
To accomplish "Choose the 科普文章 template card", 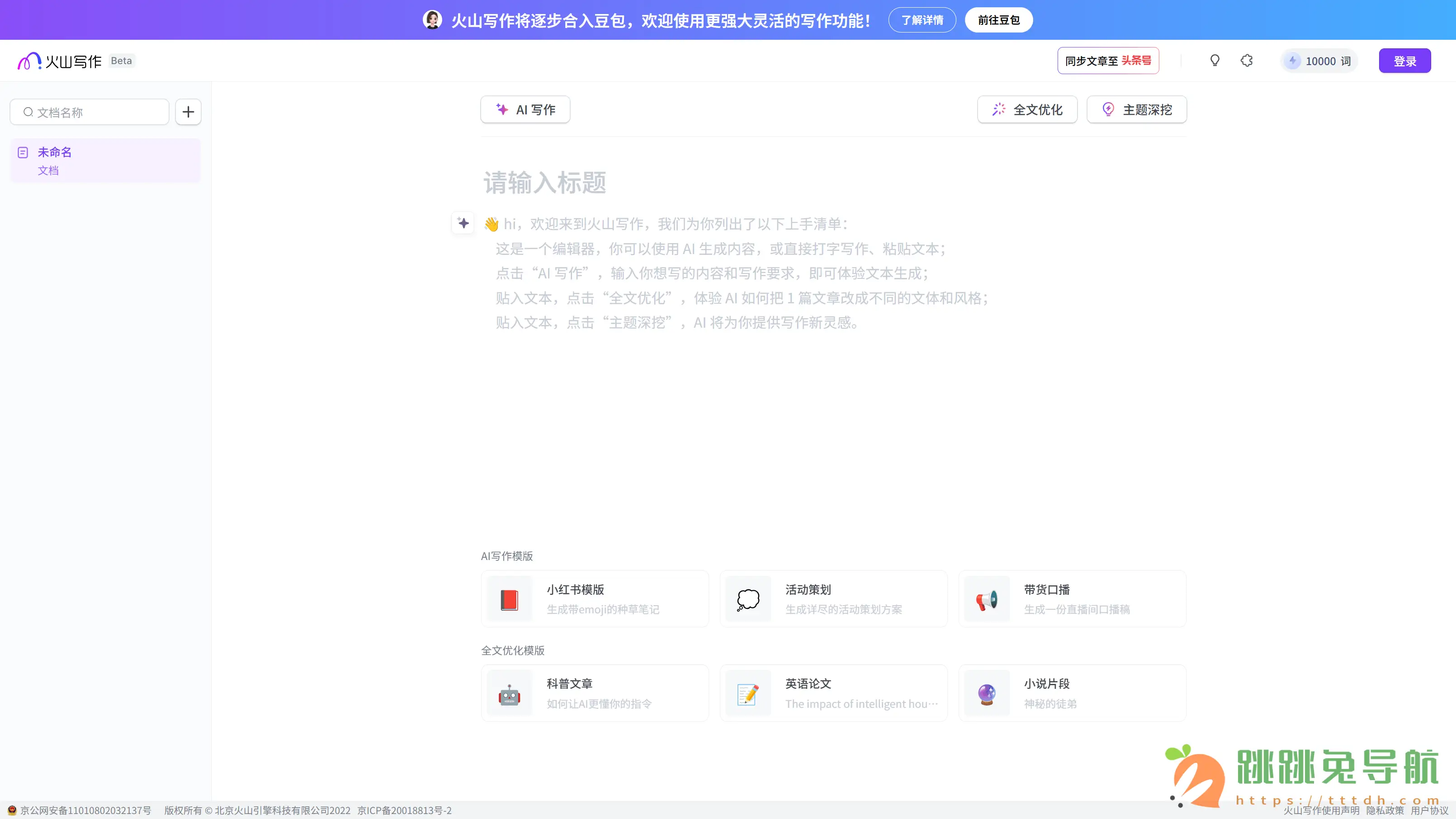I will pos(595,693).
